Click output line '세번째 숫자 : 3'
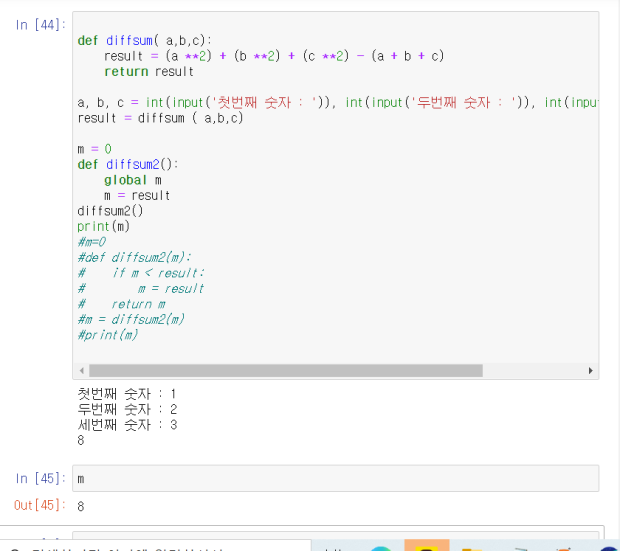The image size is (620, 551). [127, 425]
